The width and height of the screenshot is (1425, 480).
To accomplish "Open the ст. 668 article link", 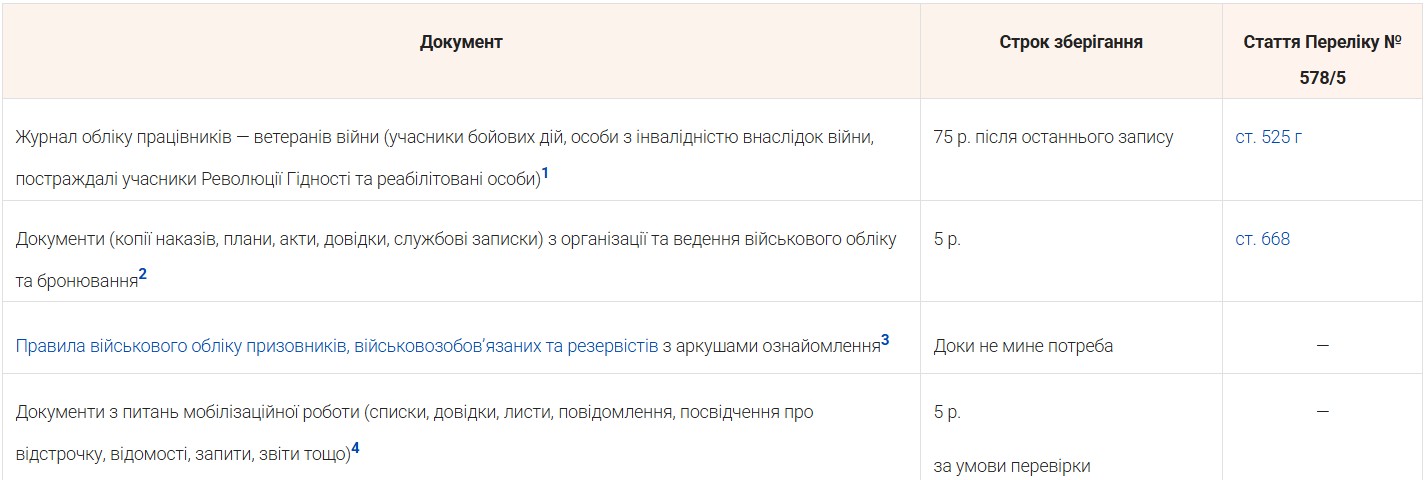I will pyautogui.click(x=1262, y=239).
